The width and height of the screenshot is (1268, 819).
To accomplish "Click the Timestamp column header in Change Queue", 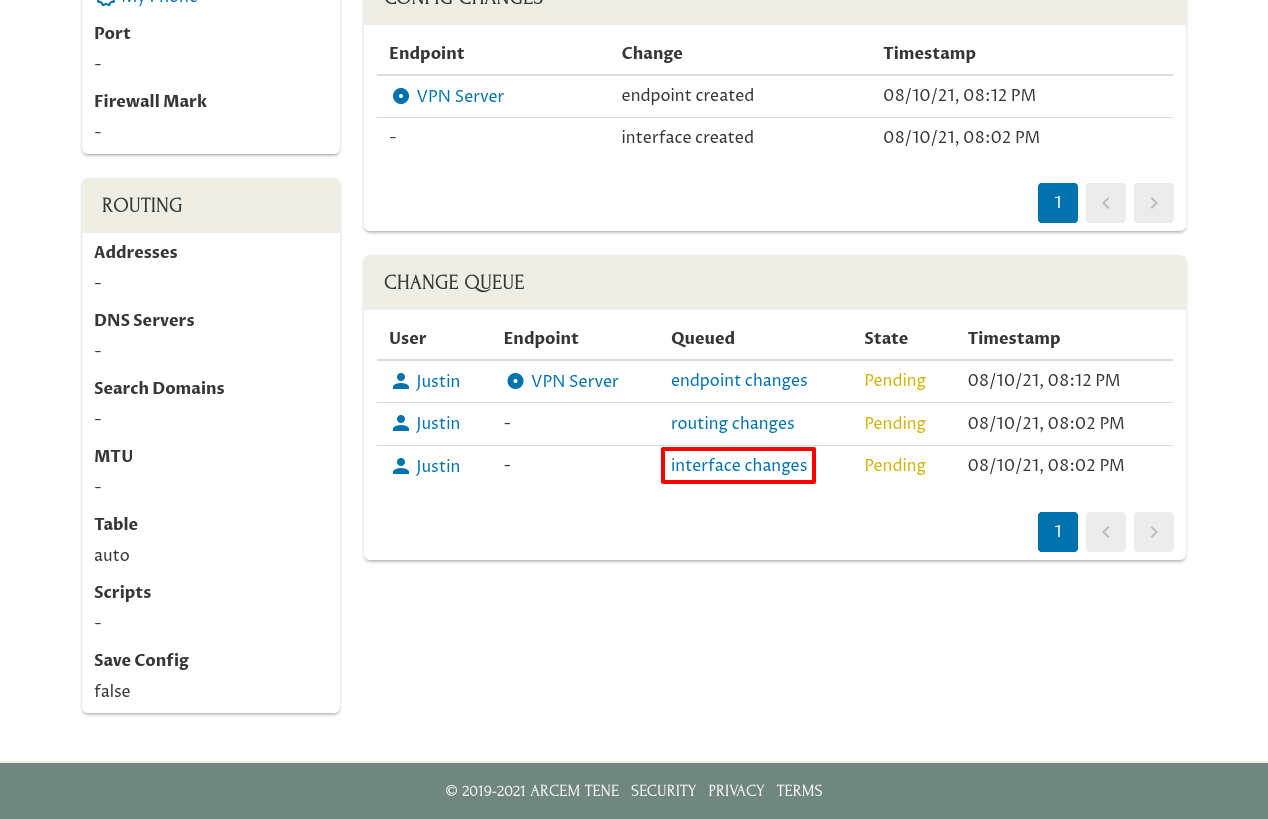I will (x=1014, y=338).
